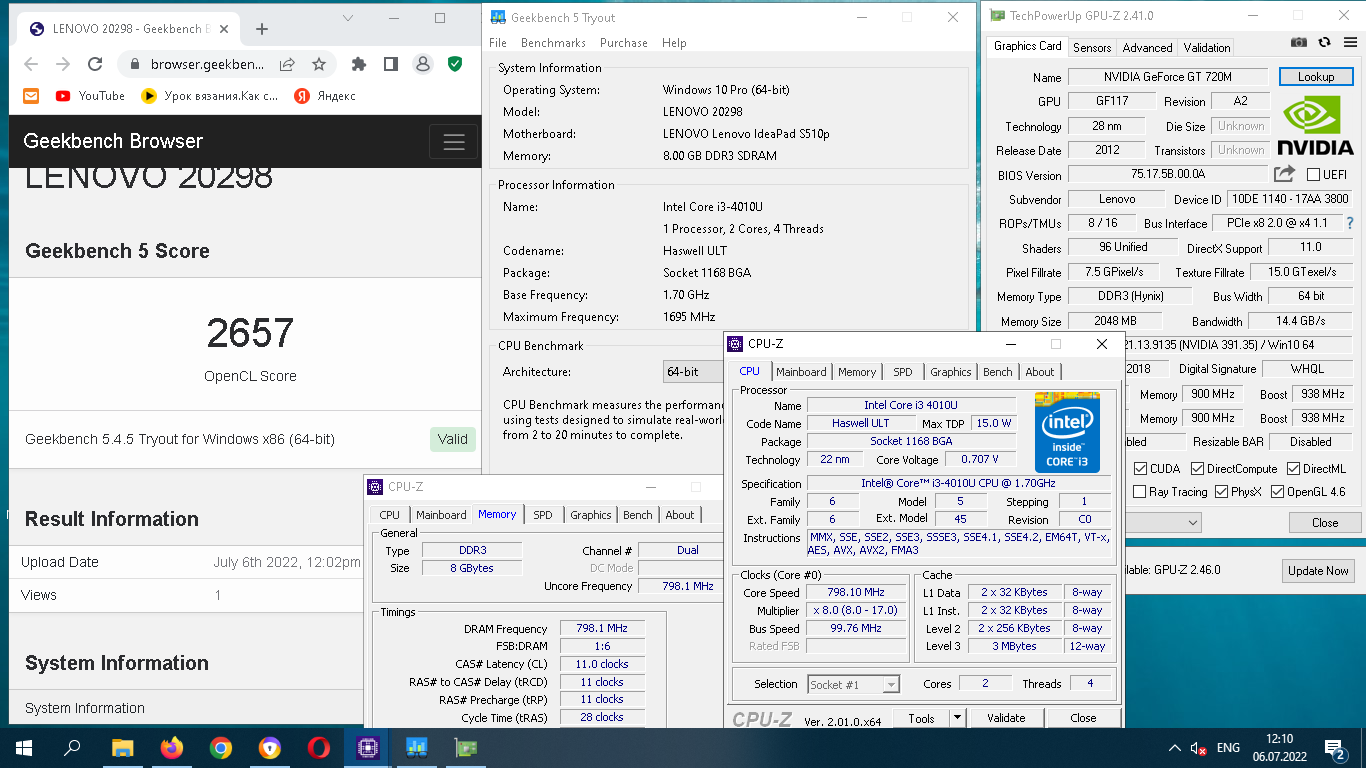This screenshot has width=1366, height=768.
Task: Click the green shield extension icon
Action: pyautogui.click(x=455, y=64)
